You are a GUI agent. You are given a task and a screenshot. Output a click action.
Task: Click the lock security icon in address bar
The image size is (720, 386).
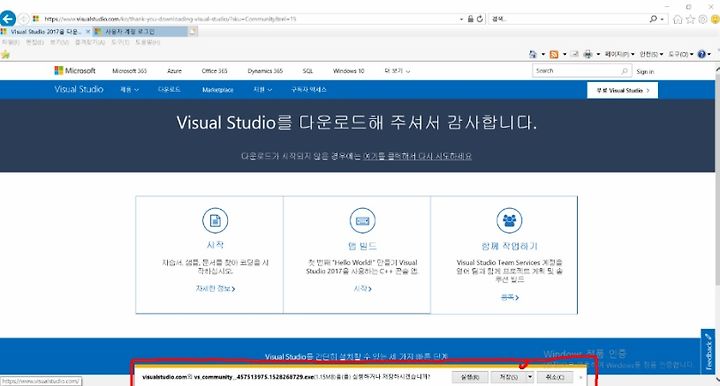[471, 19]
